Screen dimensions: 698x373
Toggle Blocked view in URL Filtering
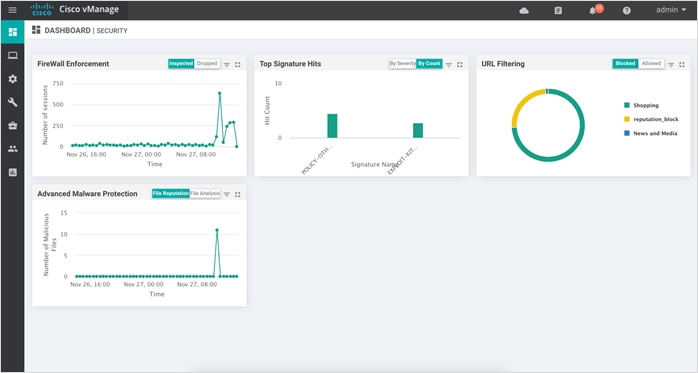coord(625,64)
